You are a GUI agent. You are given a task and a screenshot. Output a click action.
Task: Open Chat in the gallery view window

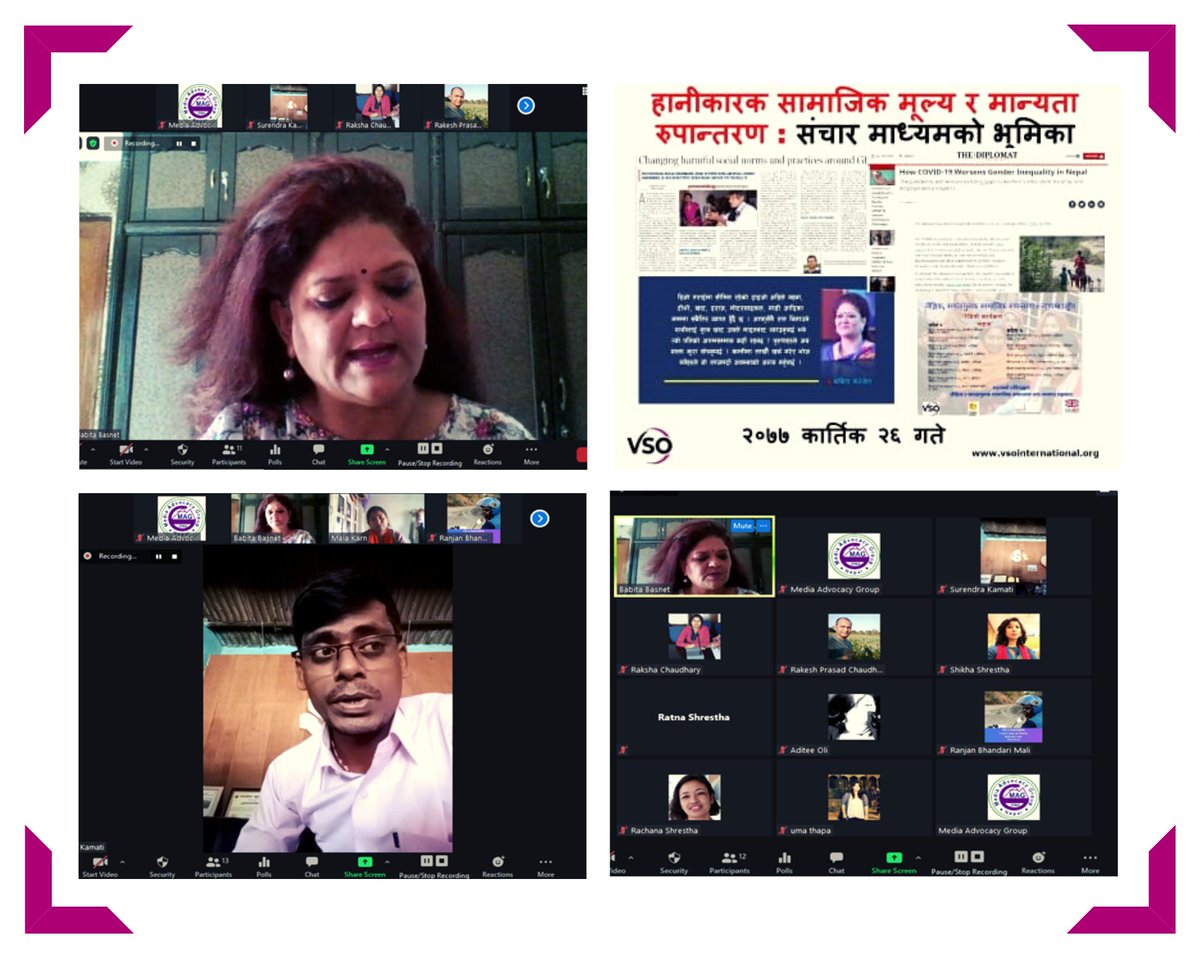[836, 864]
